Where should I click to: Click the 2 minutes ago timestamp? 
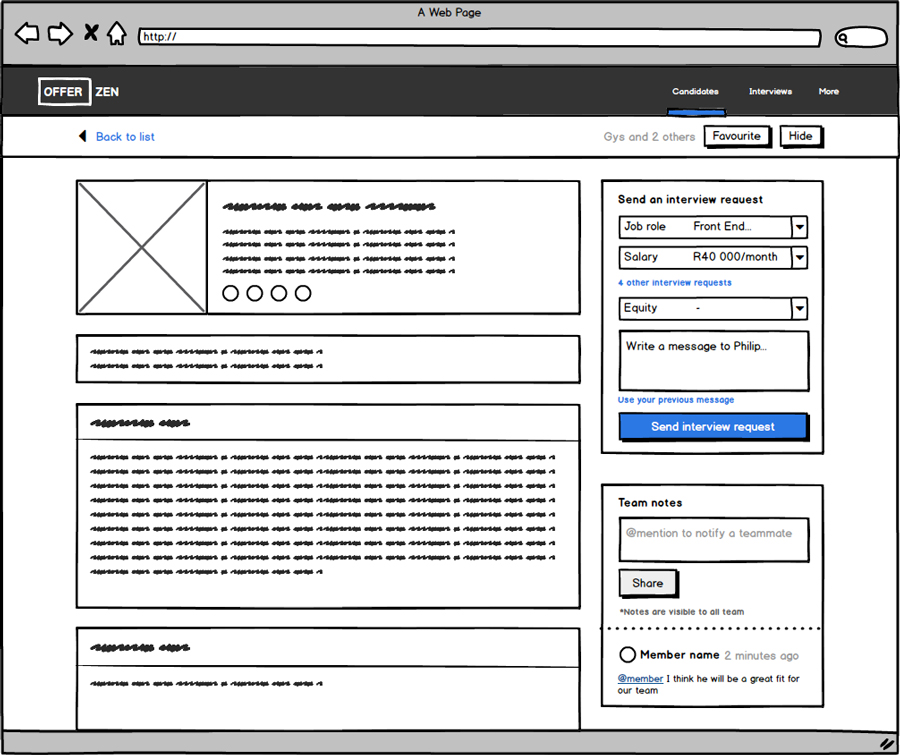coord(761,655)
